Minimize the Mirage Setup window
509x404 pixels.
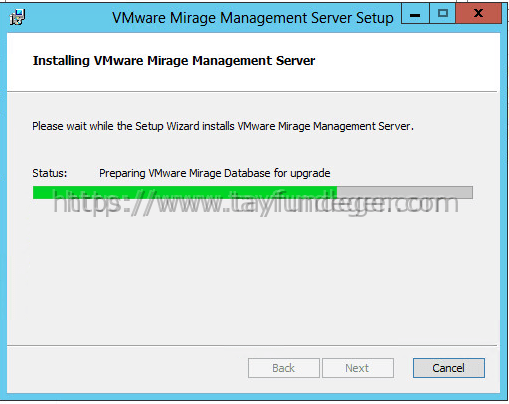click(x=415, y=14)
